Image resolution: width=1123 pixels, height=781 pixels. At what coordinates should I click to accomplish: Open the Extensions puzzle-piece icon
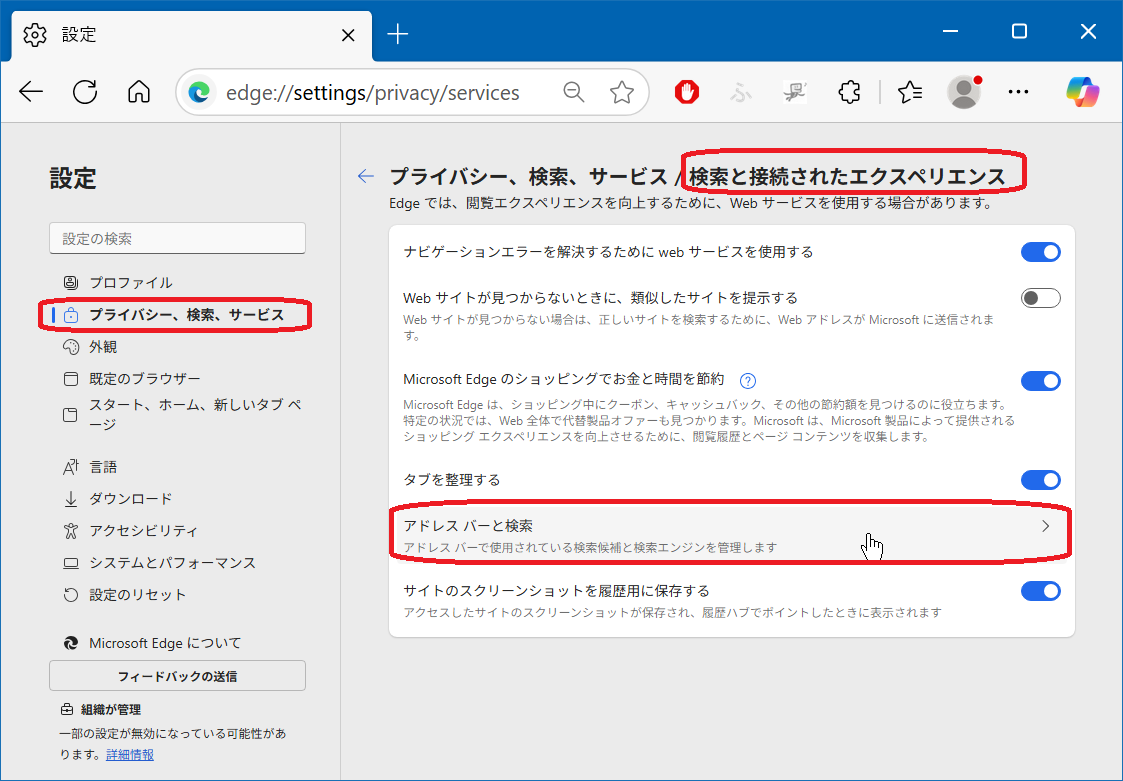848,93
